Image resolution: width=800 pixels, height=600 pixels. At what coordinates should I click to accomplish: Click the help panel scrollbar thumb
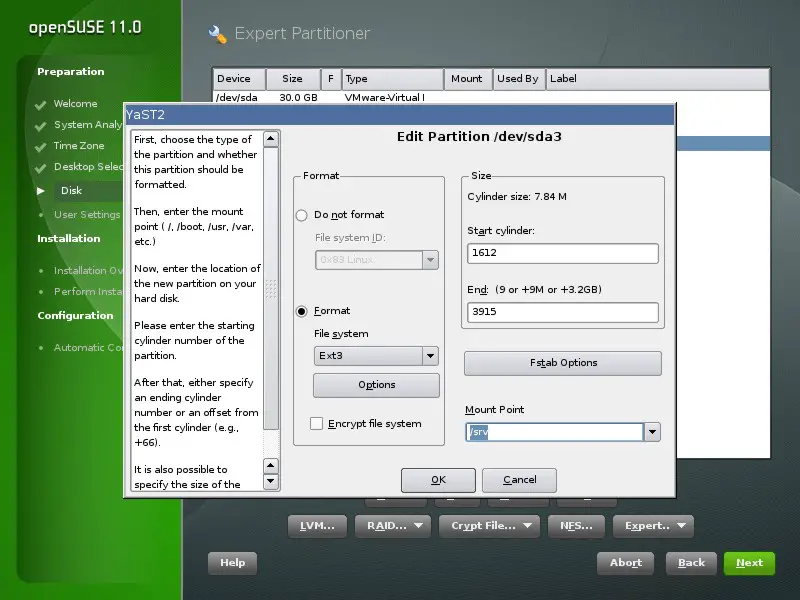271,288
